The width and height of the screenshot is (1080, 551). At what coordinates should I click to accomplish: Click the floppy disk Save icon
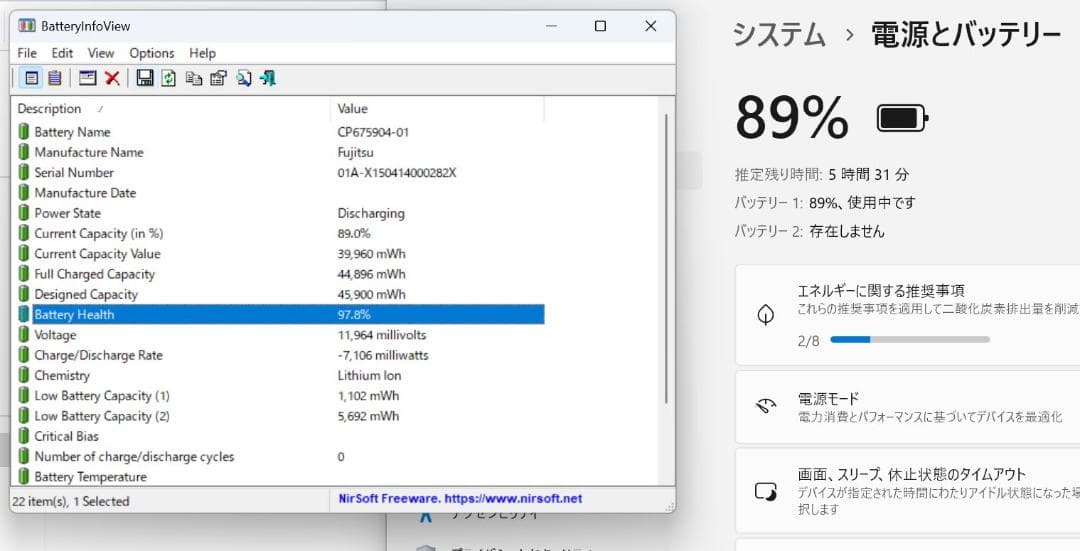(145, 78)
